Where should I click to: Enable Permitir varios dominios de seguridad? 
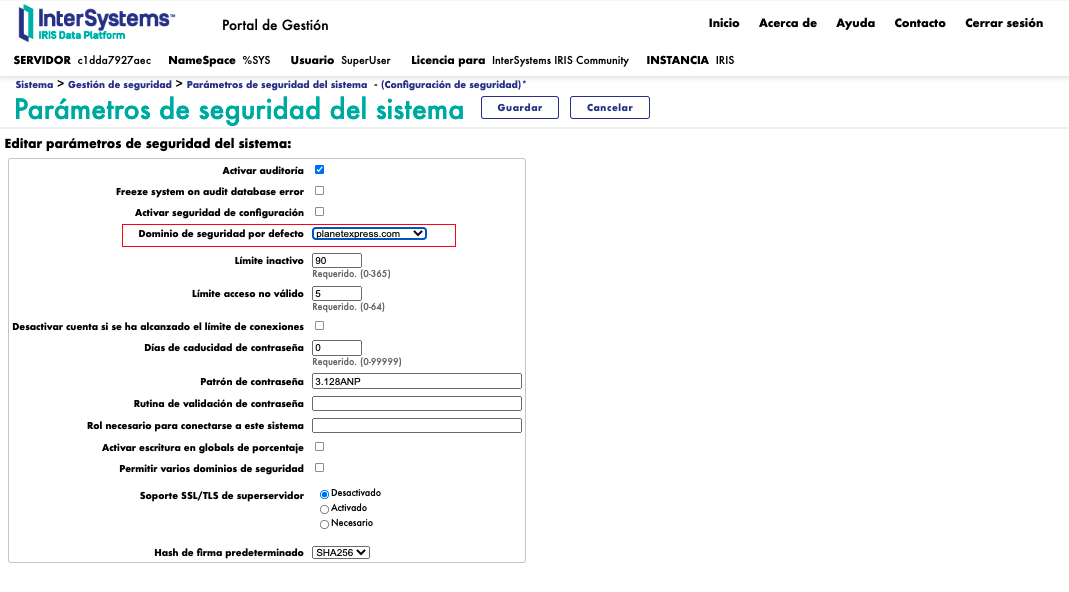319,468
